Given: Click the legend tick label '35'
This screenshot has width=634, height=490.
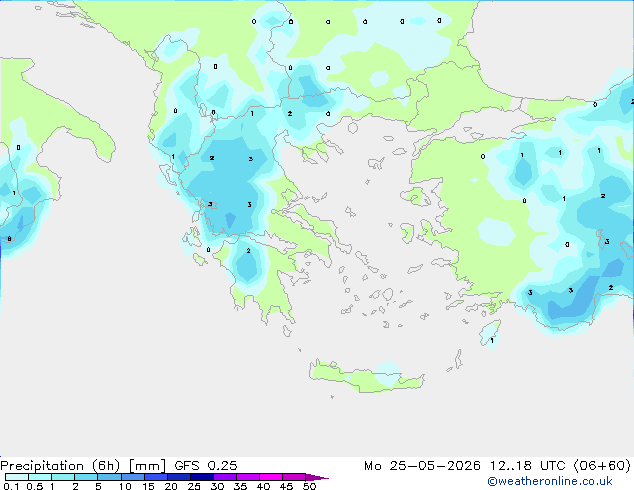Looking at the screenshot, I should point(240,486).
